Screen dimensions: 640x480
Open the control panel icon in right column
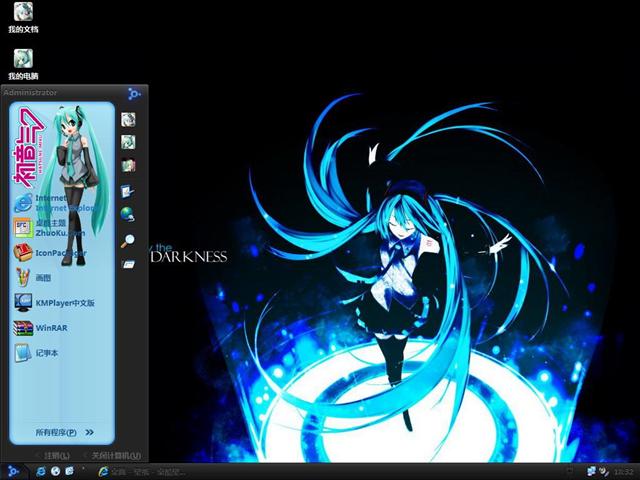coord(128,191)
